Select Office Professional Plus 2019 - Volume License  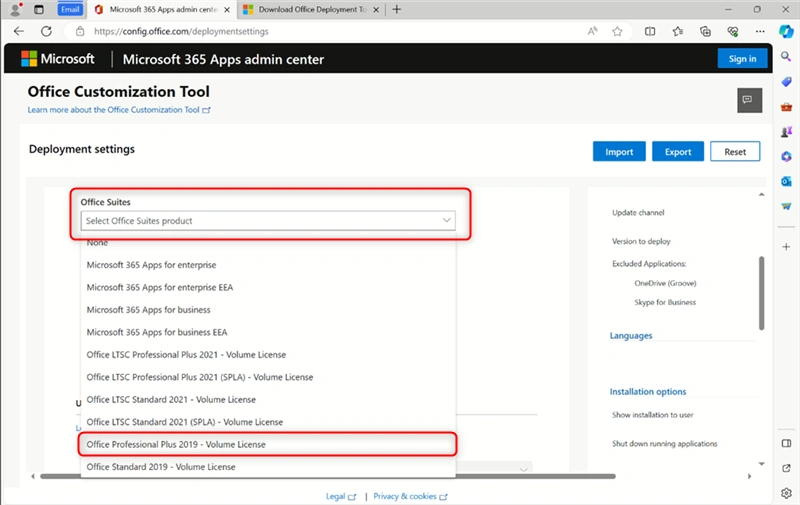pyautogui.click(x=268, y=444)
